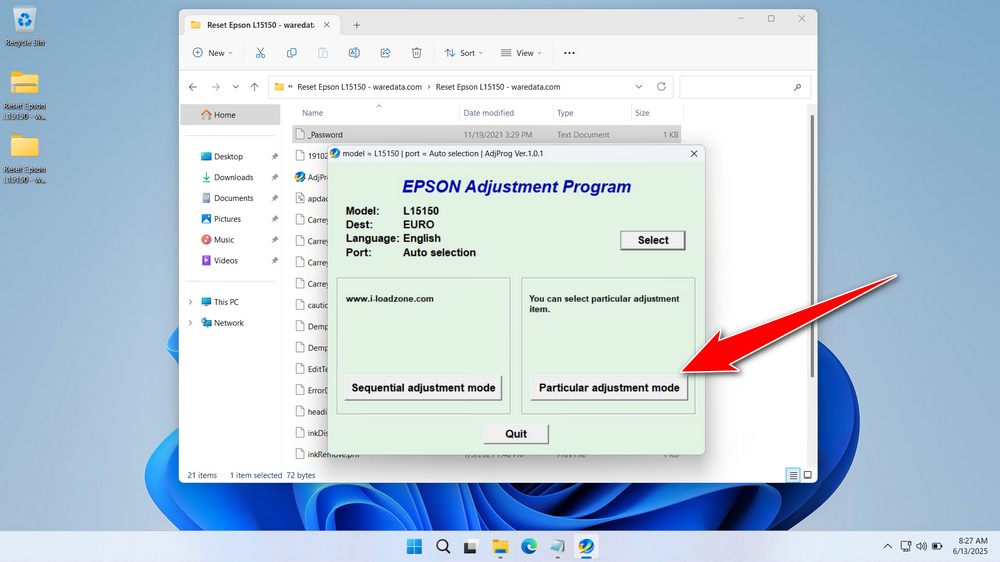Image resolution: width=1000 pixels, height=562 pixels.
Task: Click AdjProg icon in taskbar
Action: (x=586, y=547)
